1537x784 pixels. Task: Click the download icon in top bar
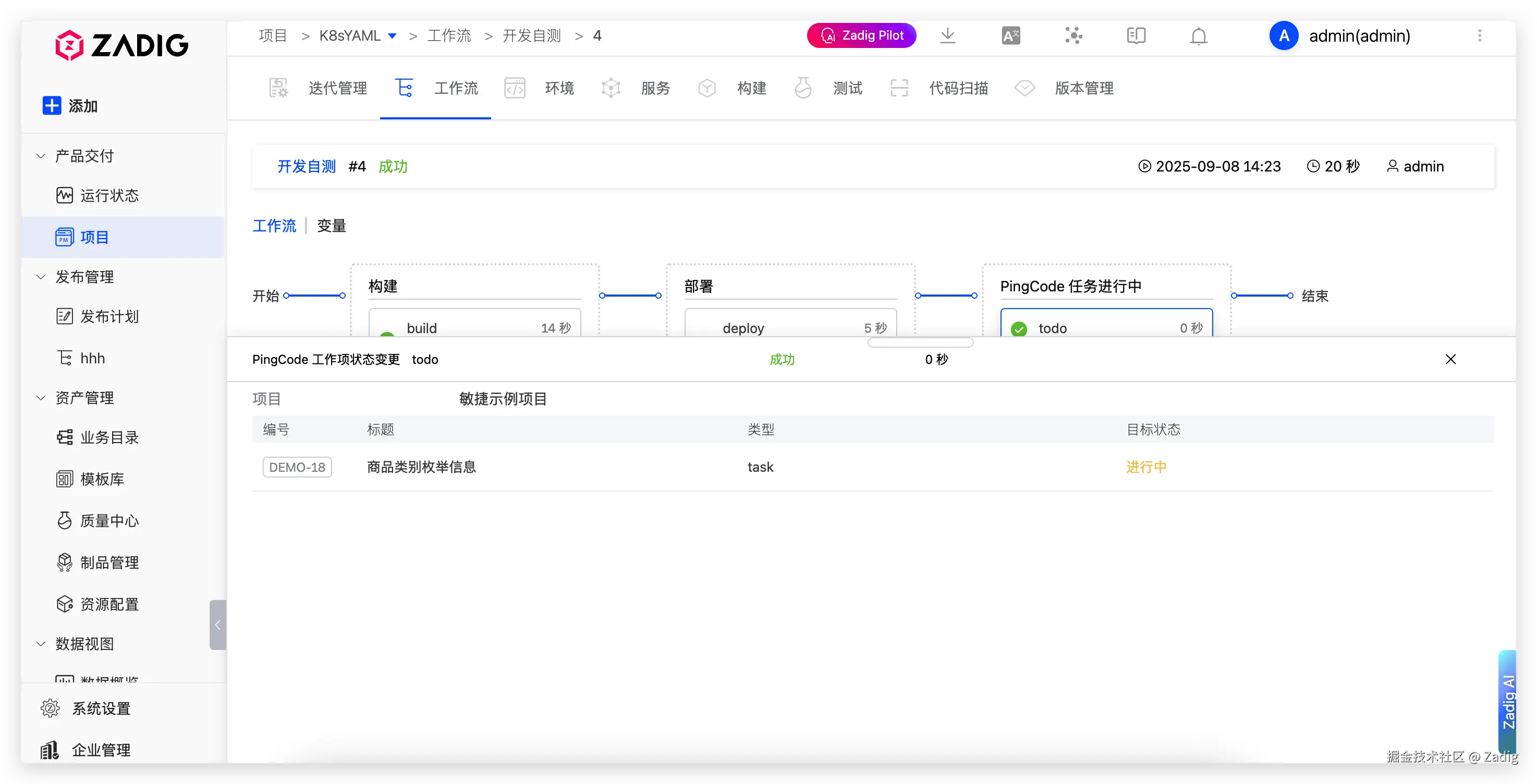pyautogui.click(x=947, y=36)
